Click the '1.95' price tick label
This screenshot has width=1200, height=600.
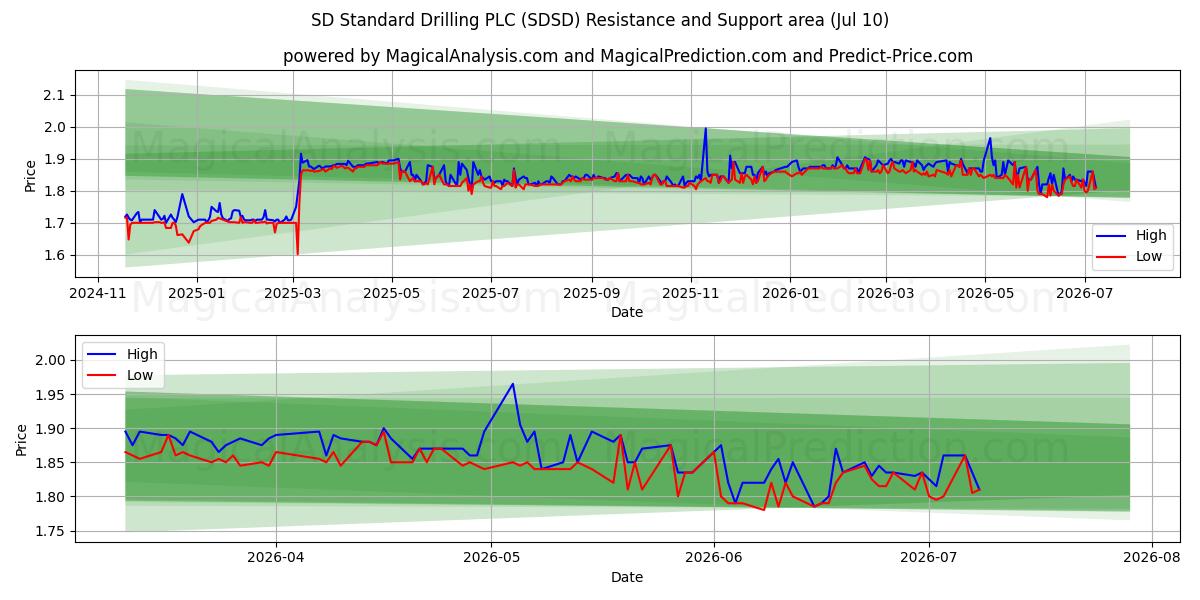(50, 395)
